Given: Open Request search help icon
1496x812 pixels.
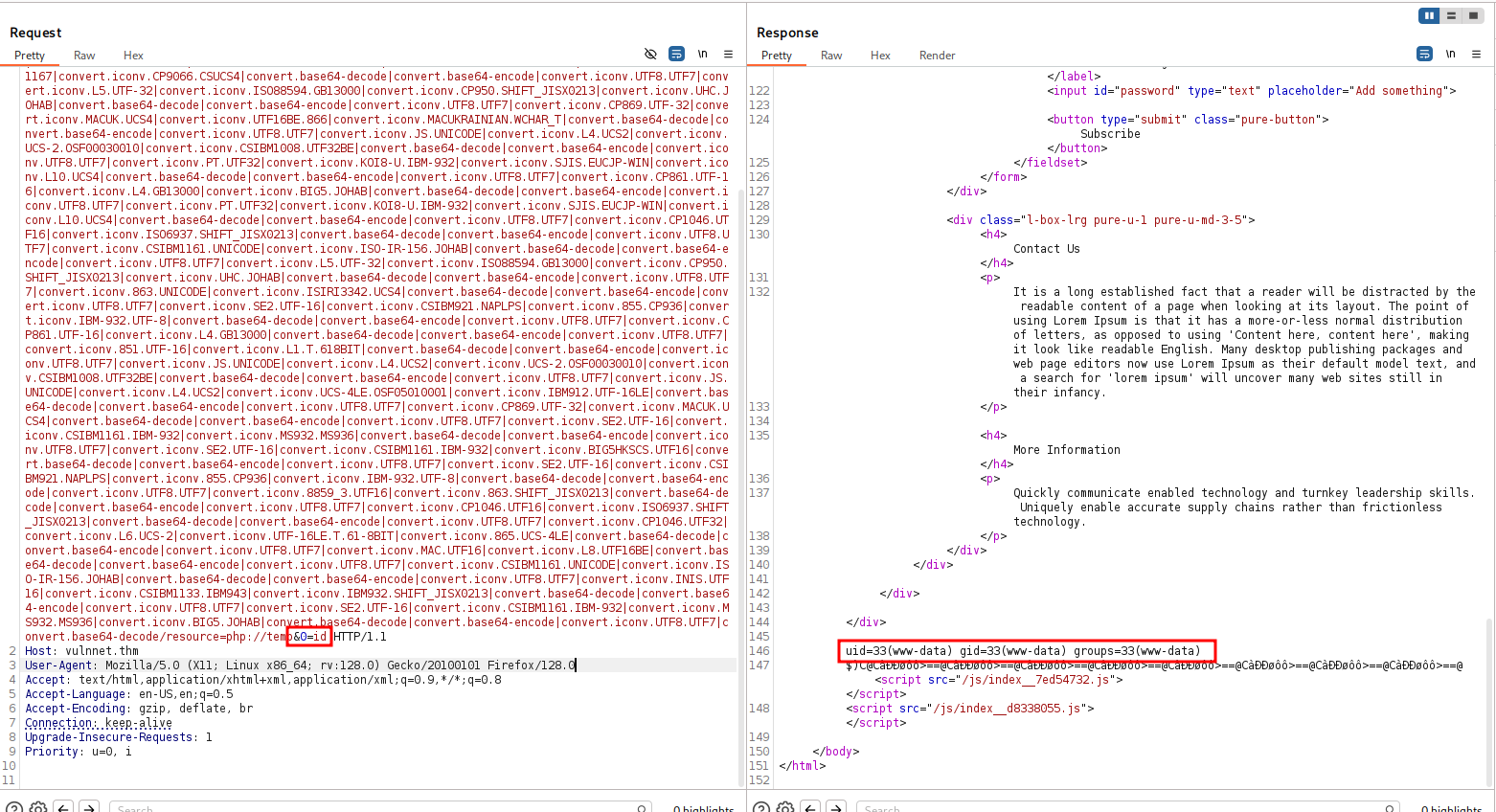Looking at the screenshot, I should [13, 807].
